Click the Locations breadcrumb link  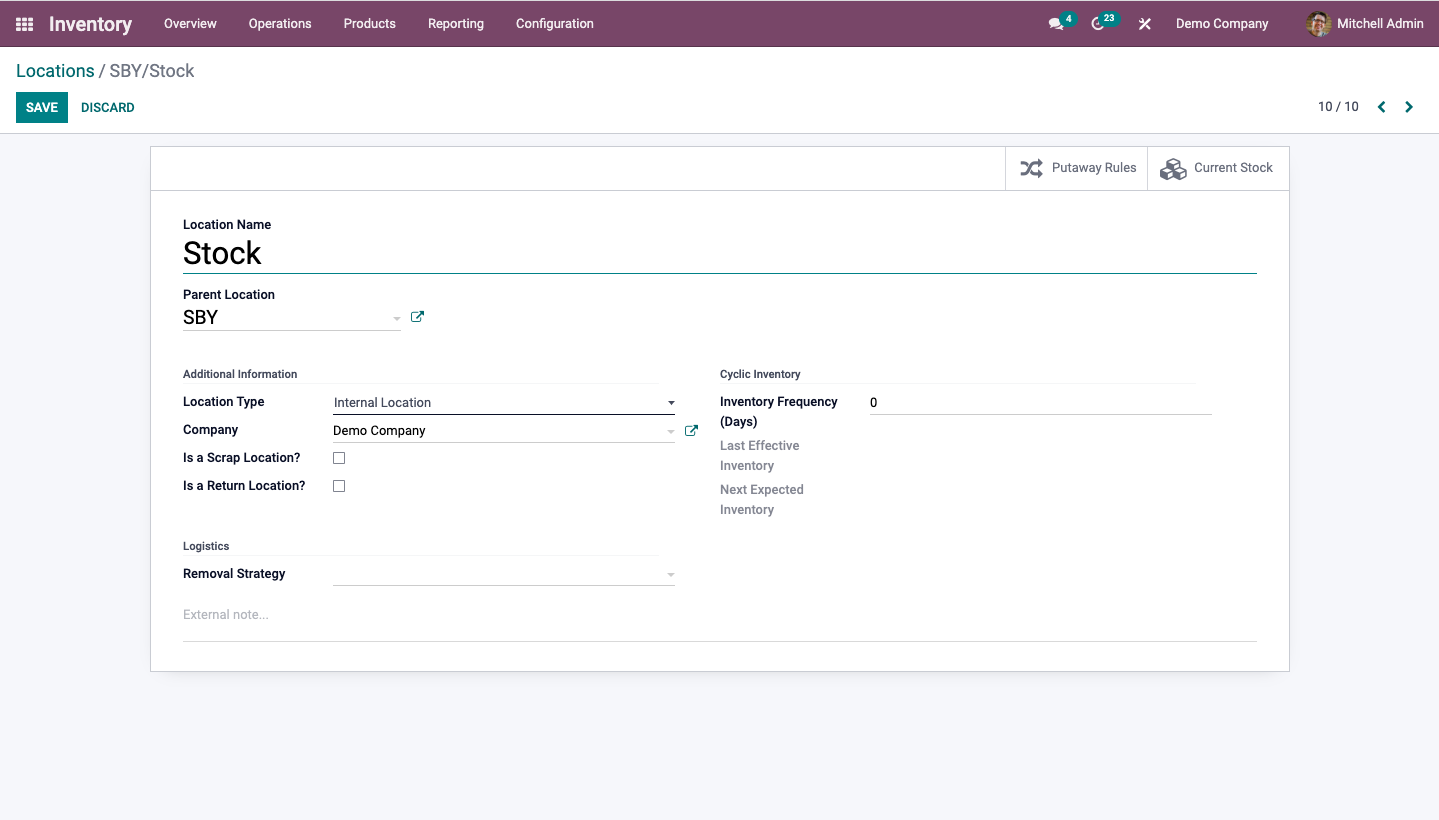(x=55, y=71)
